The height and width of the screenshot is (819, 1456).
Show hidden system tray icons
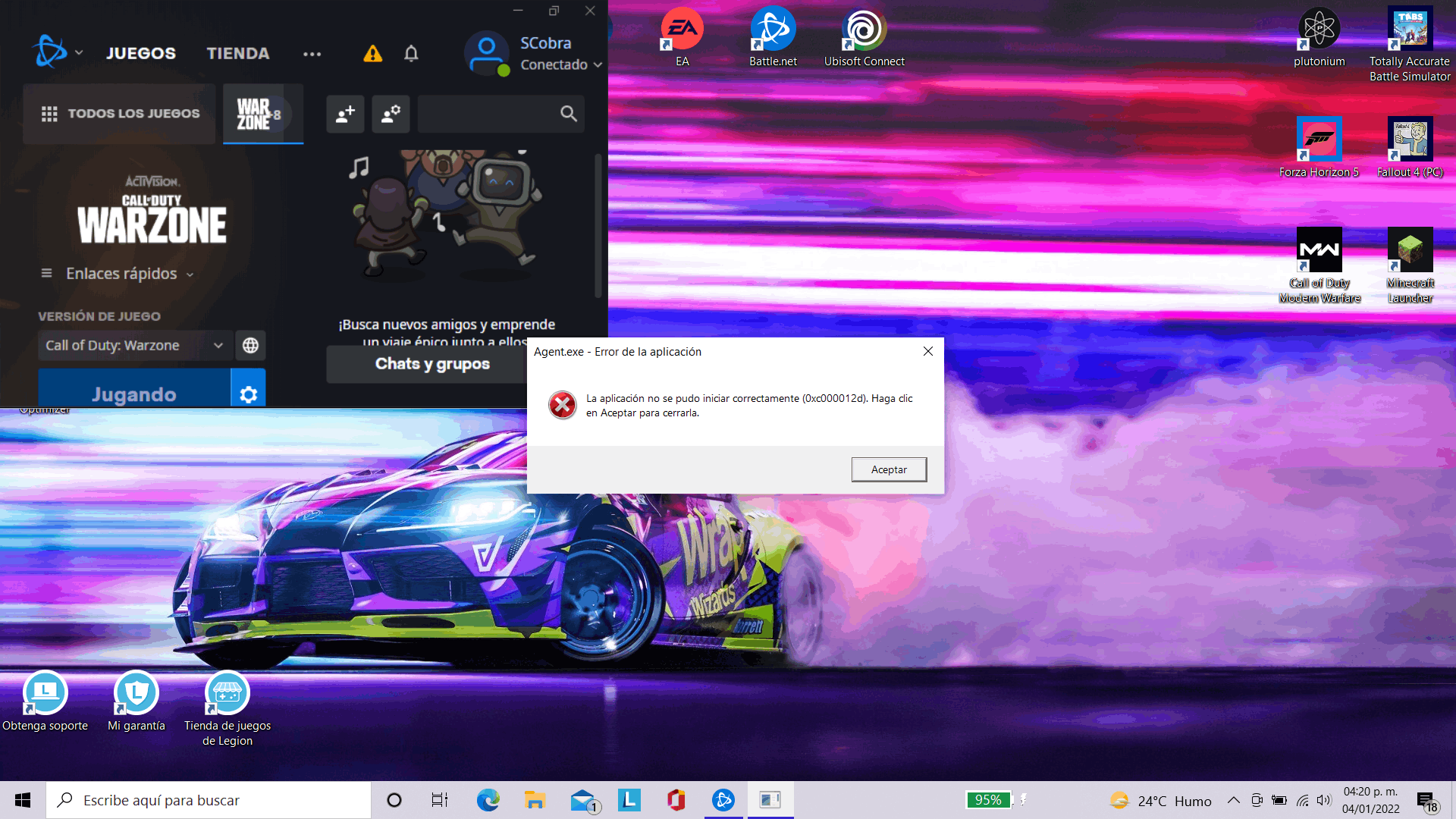(x=1234, y=800)
